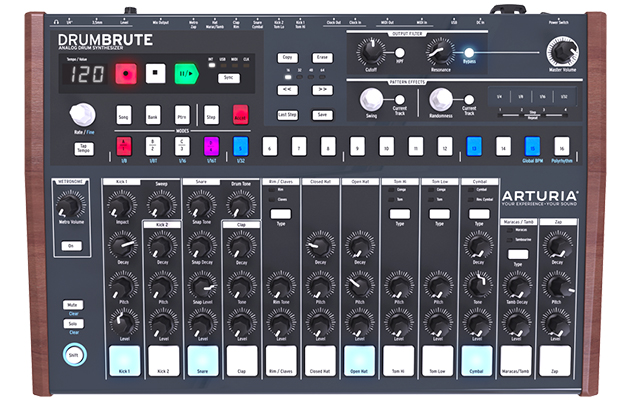Screen dimensions: 630x400
Task: Select Bank mode button
Action: coord(153,114)
